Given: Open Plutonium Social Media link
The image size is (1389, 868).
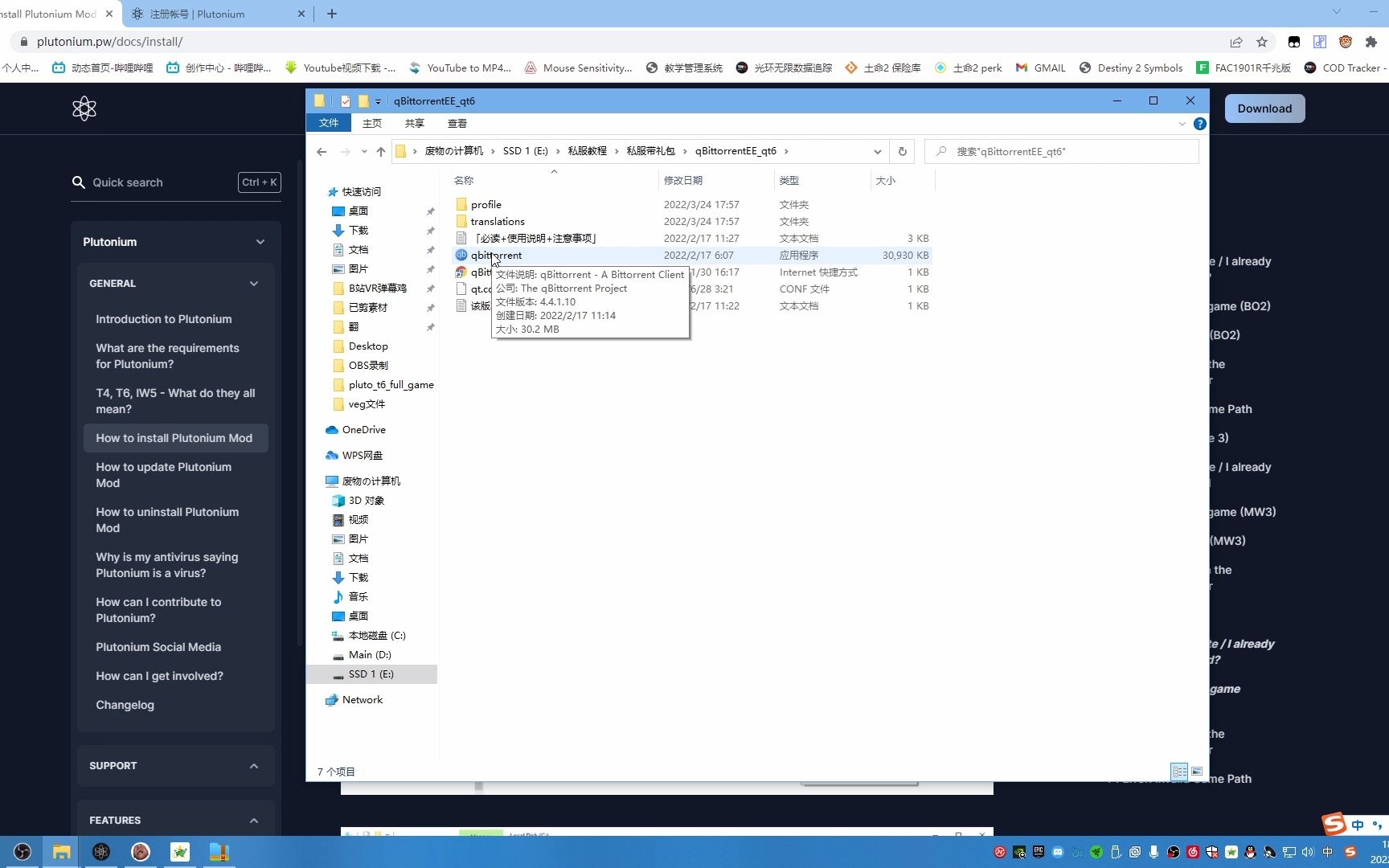Looking at the screenshot, I should point(158,647).
